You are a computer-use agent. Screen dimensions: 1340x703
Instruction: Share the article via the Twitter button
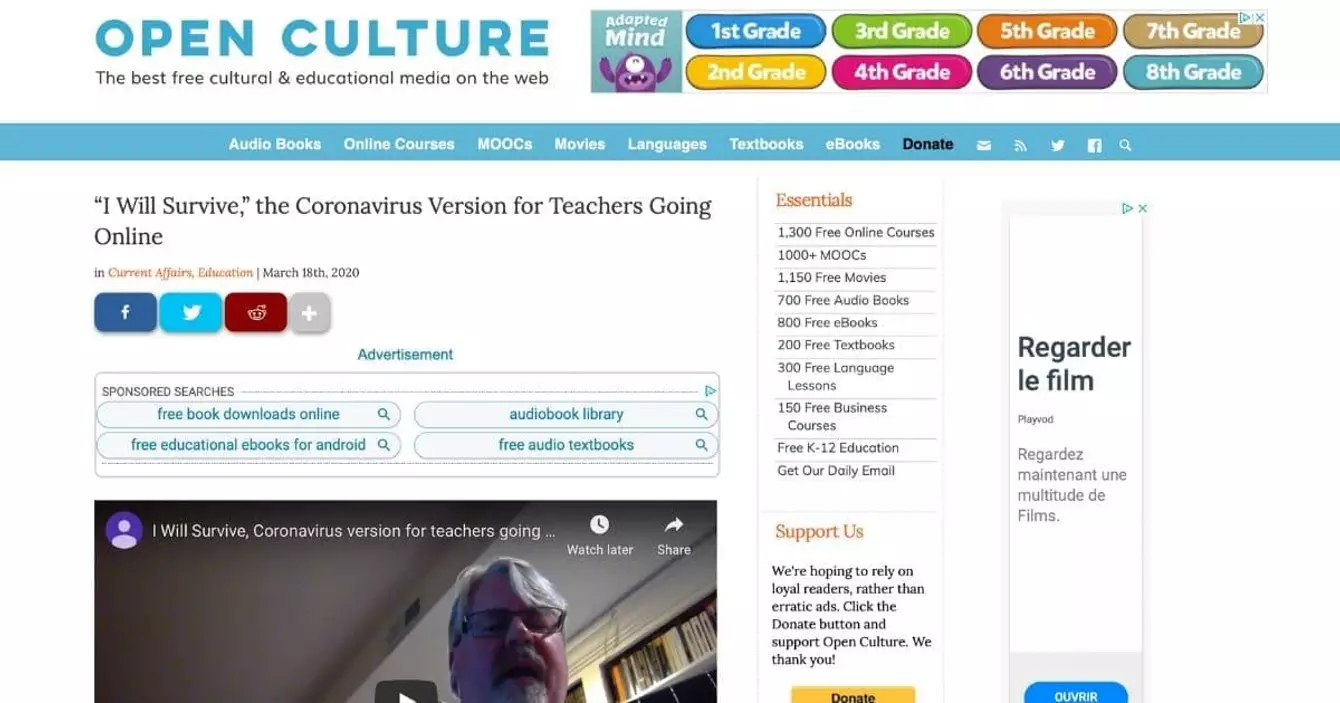pos(191,312)
